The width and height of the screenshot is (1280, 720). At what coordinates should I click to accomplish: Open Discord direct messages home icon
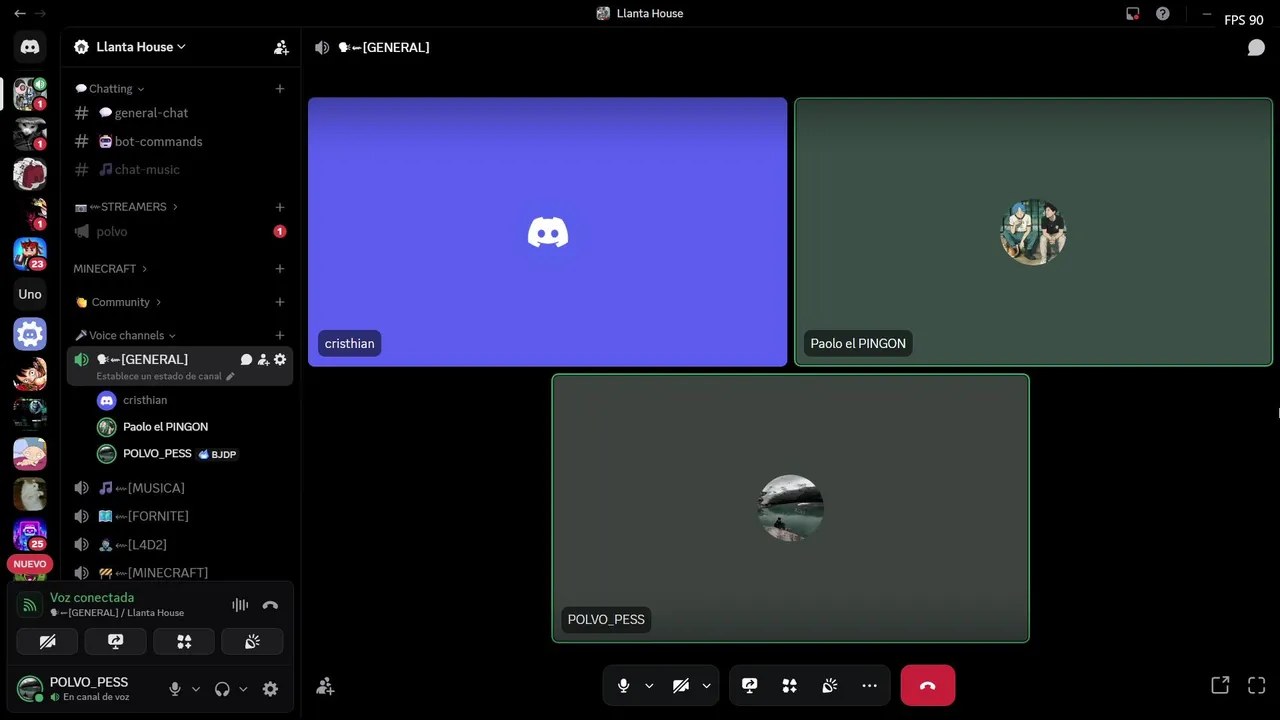[30, 46]
